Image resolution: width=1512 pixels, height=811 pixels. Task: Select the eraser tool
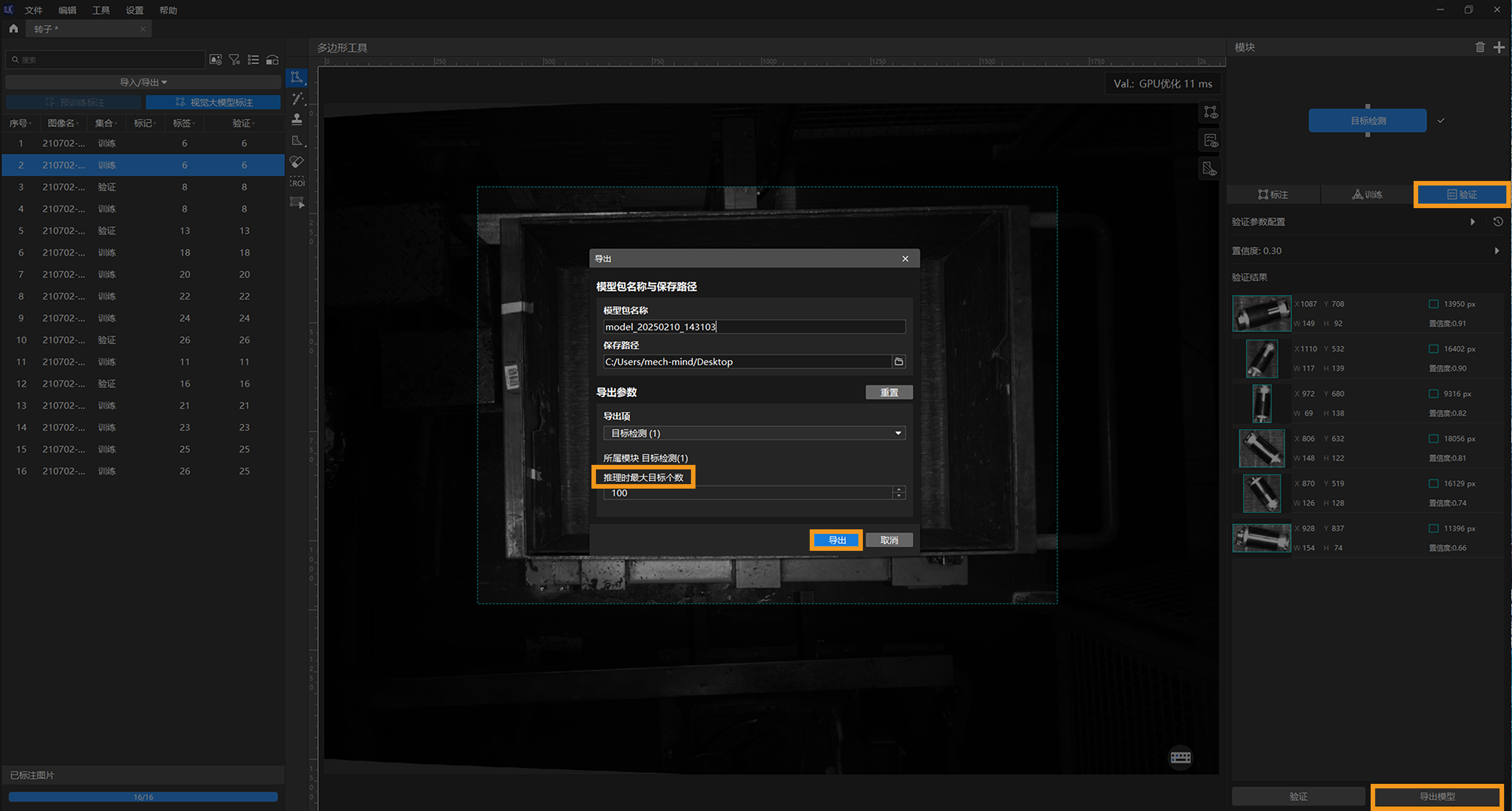[x=297, y=162]
